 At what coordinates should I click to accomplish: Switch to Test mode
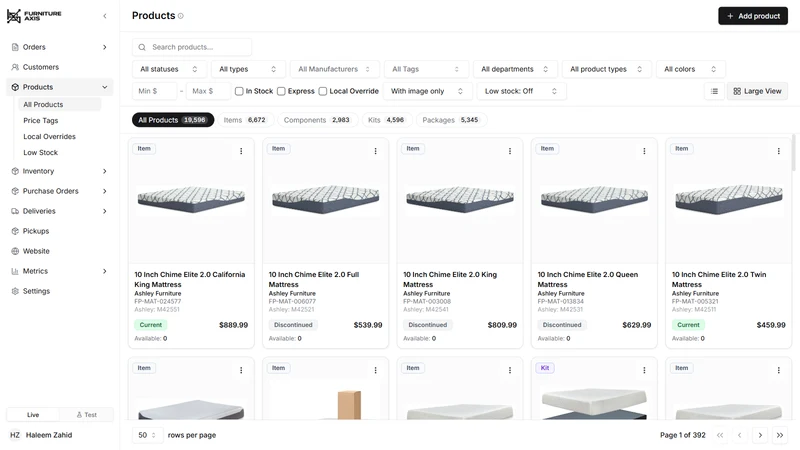coord(86,415)
